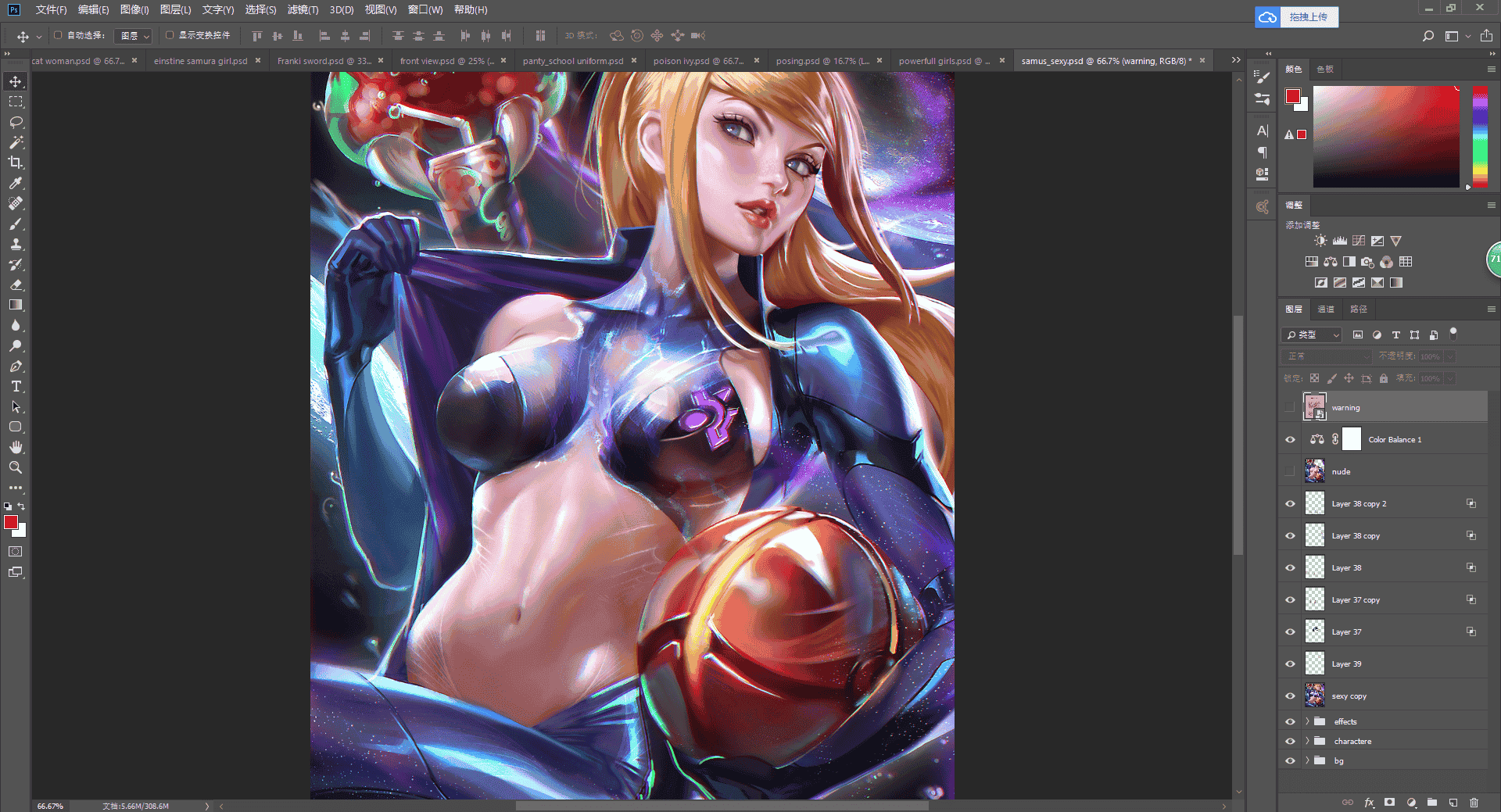Select the Rectangular Marquee tool
The height and width of the screenshot is (812, 1501).
(16, 102)
